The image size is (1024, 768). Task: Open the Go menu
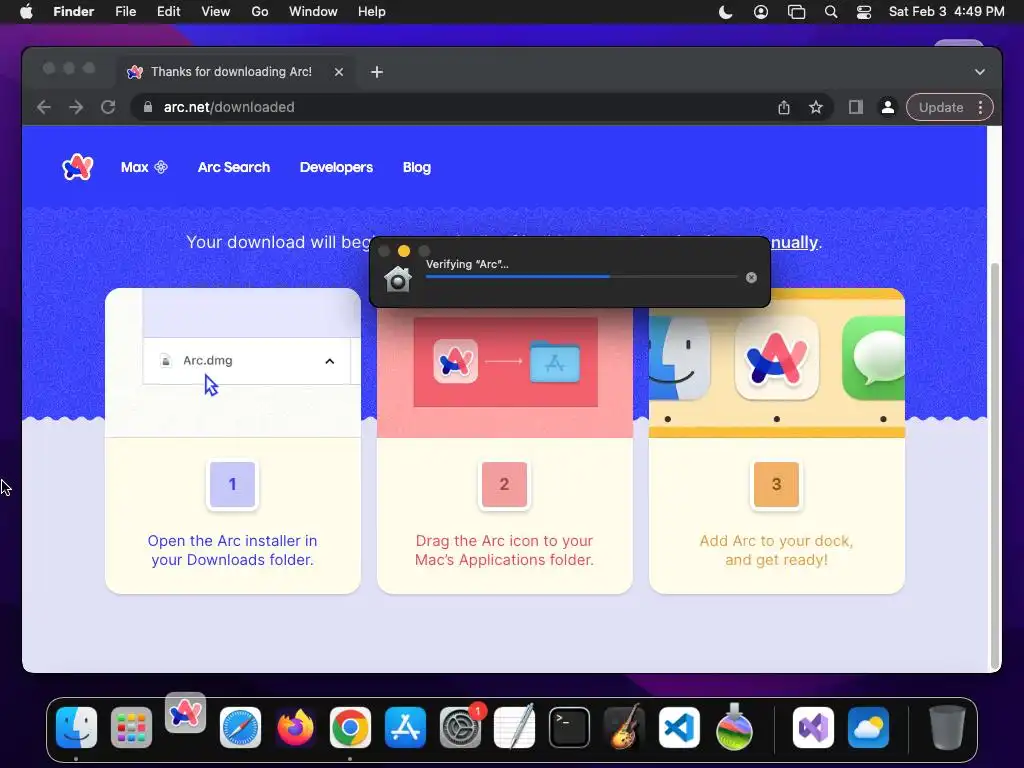click(260, 12)
